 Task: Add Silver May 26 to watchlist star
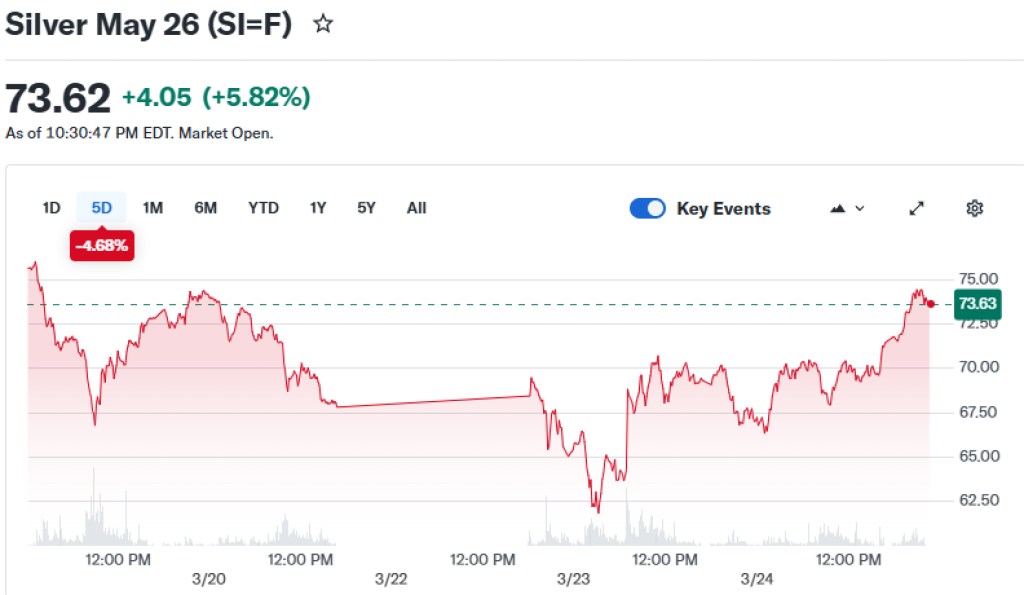tap(323, 24)
